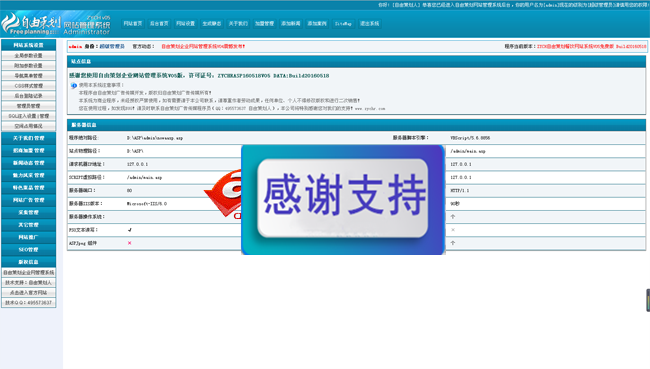Screen dimensions: 650x369
Task: Open 全局参数设置 in the sidebar
Action: click(29, 56)
